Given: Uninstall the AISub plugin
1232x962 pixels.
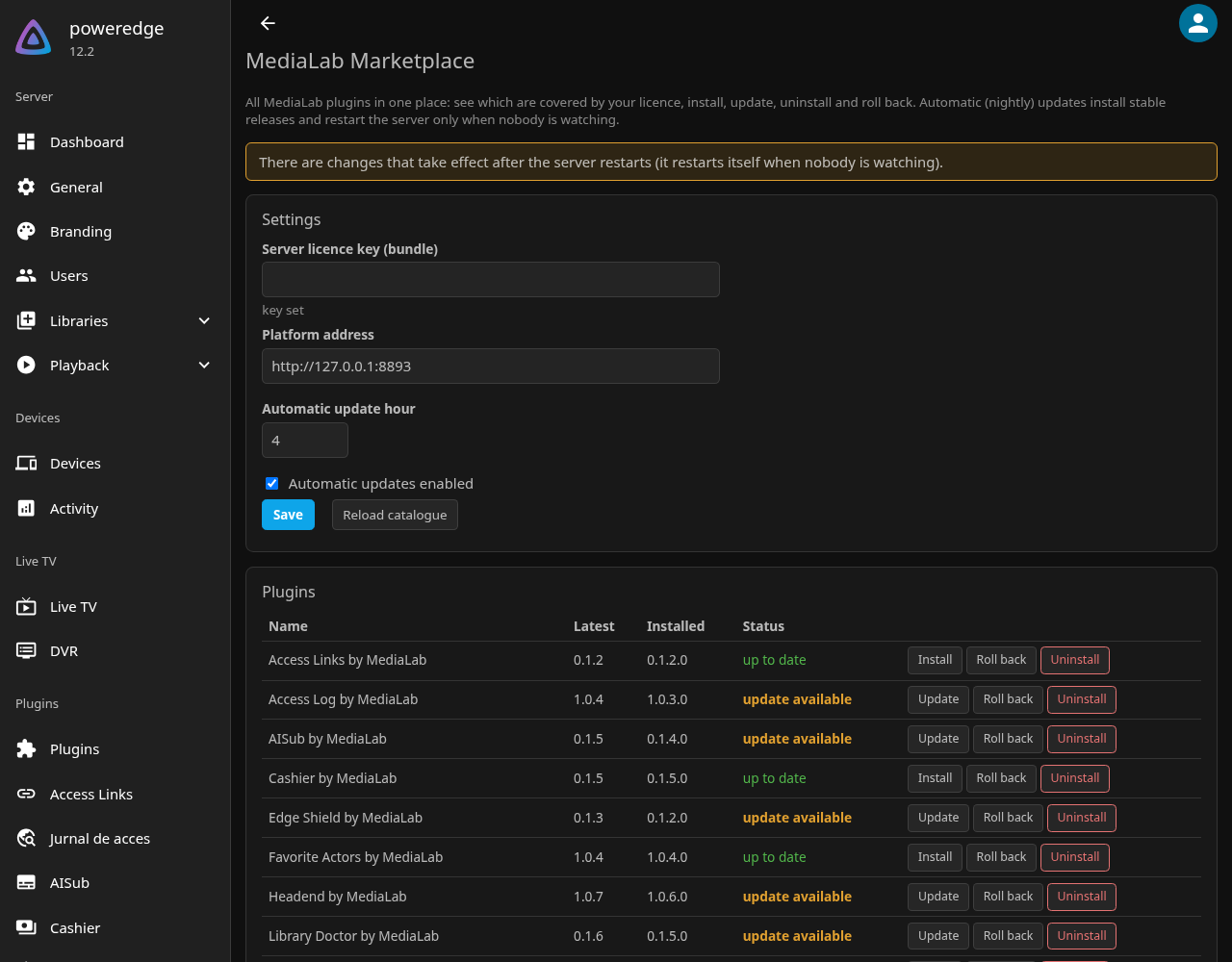Looking at the screenshot, I should click(x=1082, y=739).
